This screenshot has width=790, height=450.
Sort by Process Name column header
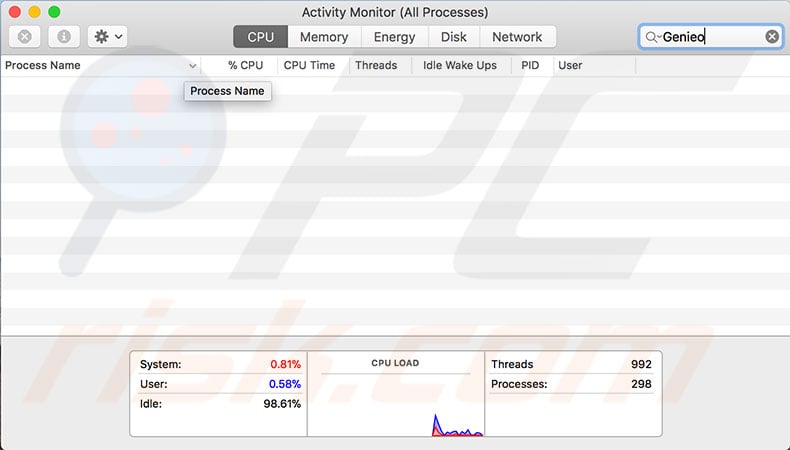coord(100,66)
